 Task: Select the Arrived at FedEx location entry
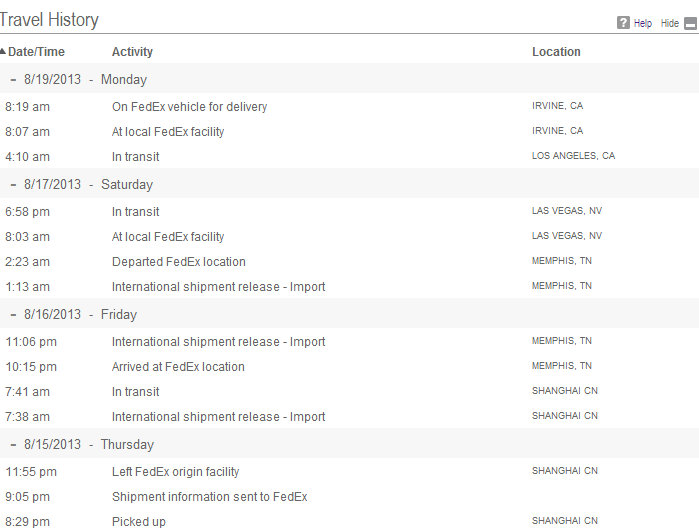pos(178,367)
